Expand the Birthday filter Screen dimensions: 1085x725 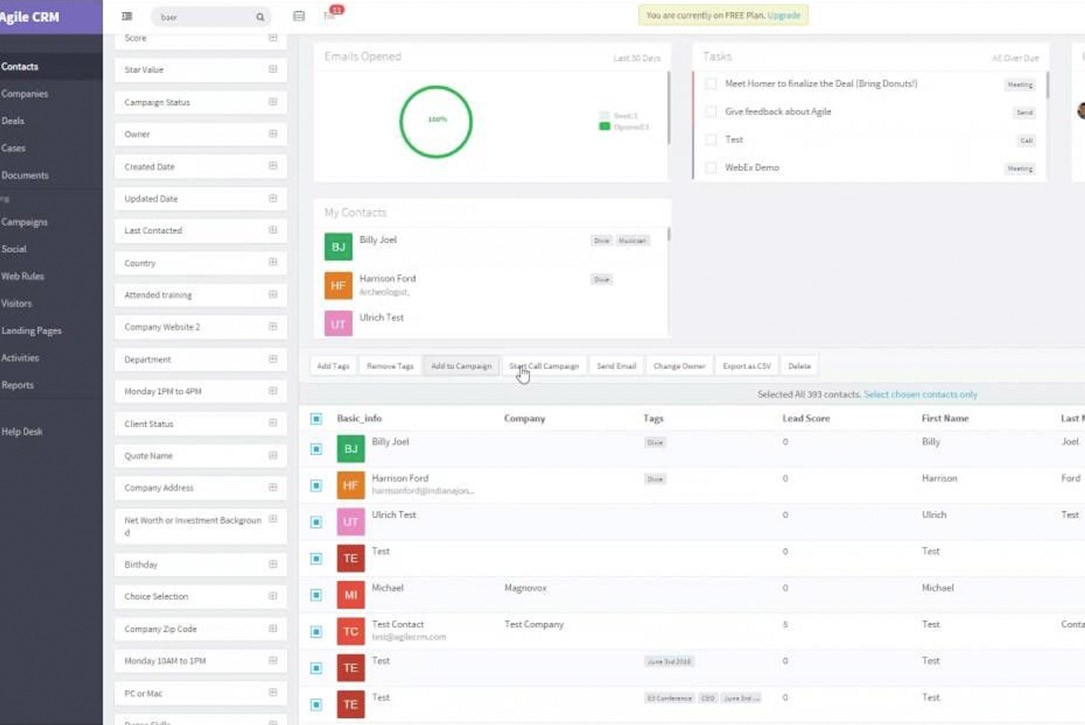273,564
